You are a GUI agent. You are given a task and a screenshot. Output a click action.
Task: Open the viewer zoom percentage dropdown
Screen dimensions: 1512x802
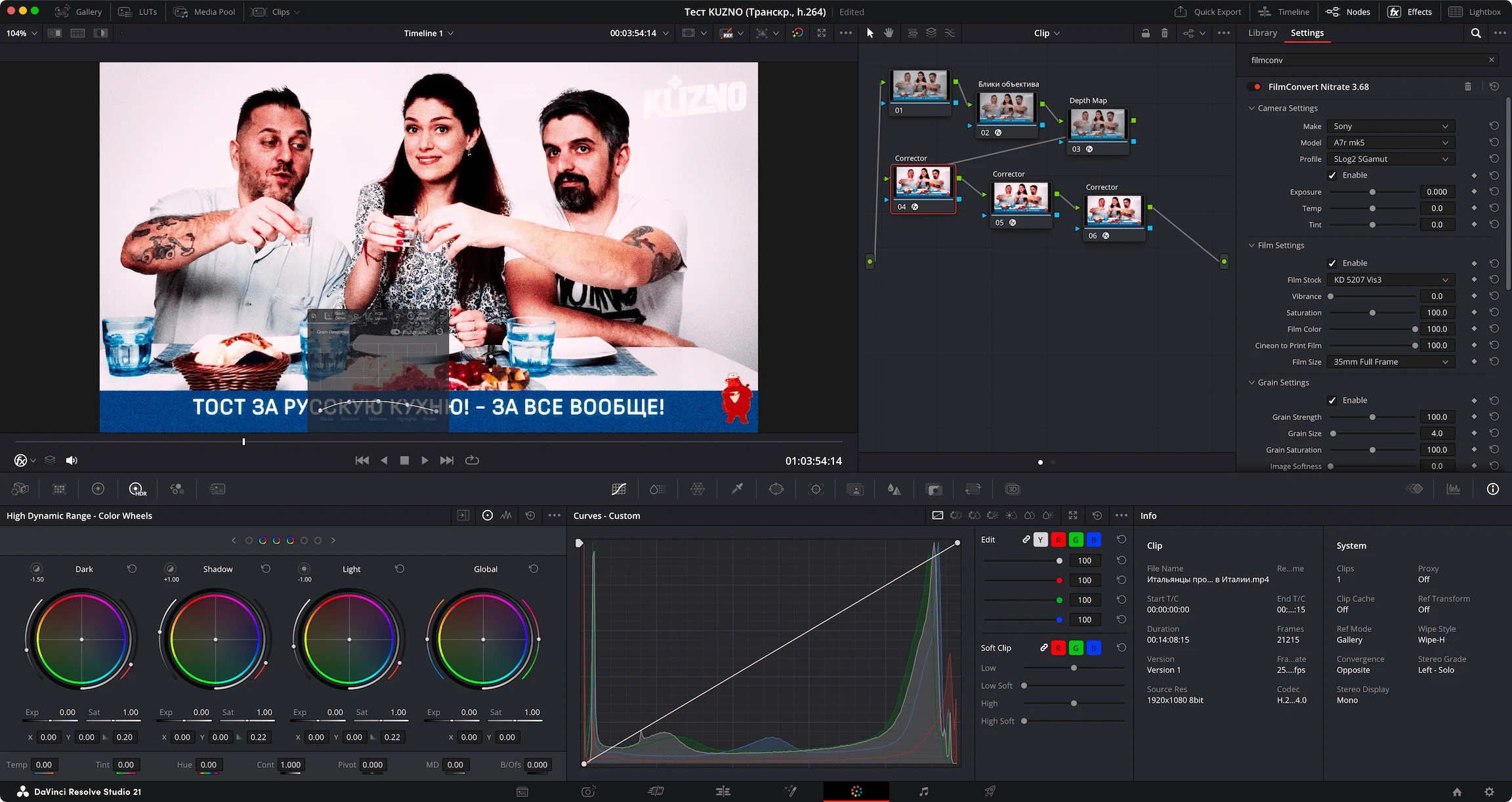click(x=22, y=33)
